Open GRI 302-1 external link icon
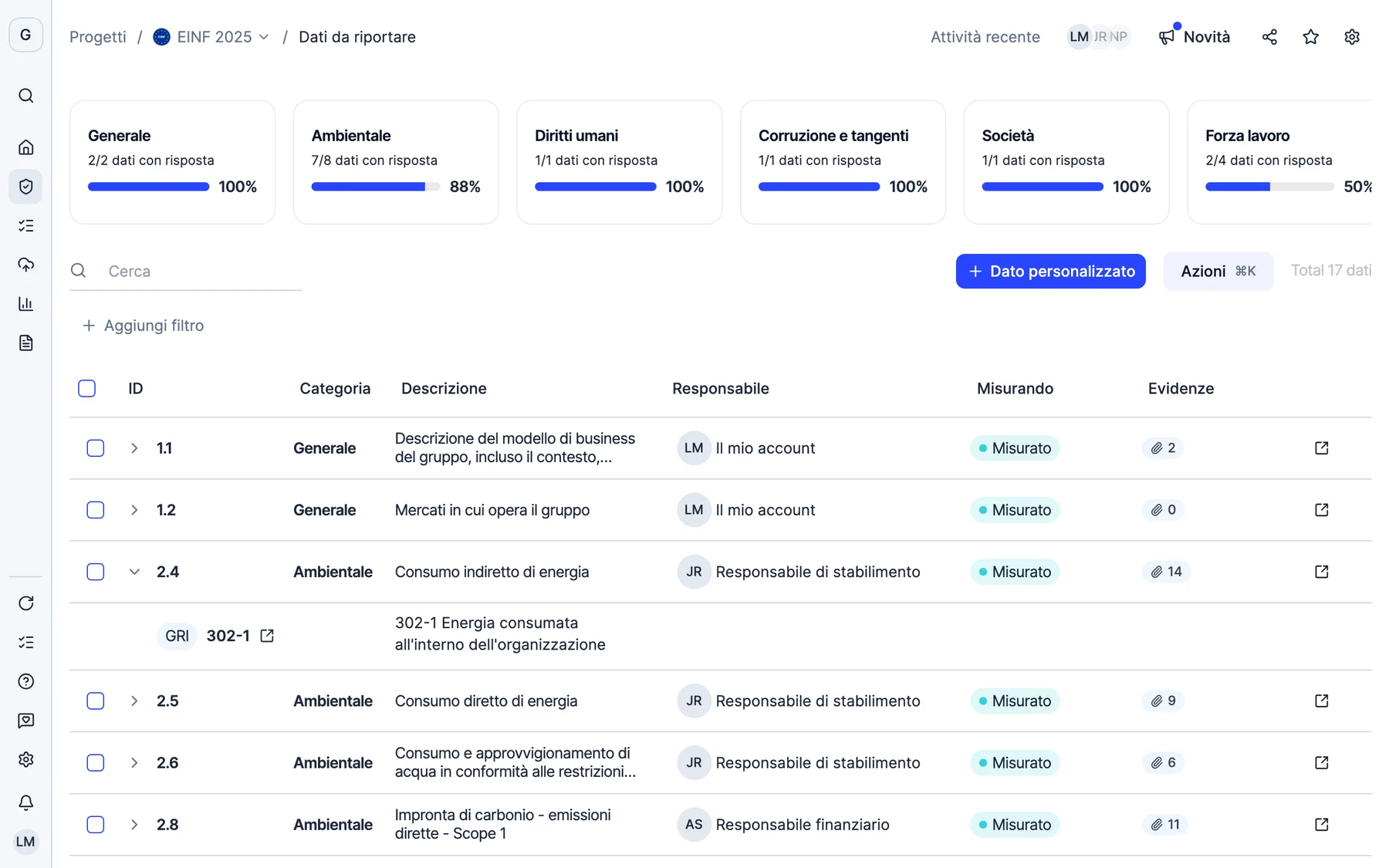The height and width of the screenshot is (868, 1389). [x=267, y=636]
